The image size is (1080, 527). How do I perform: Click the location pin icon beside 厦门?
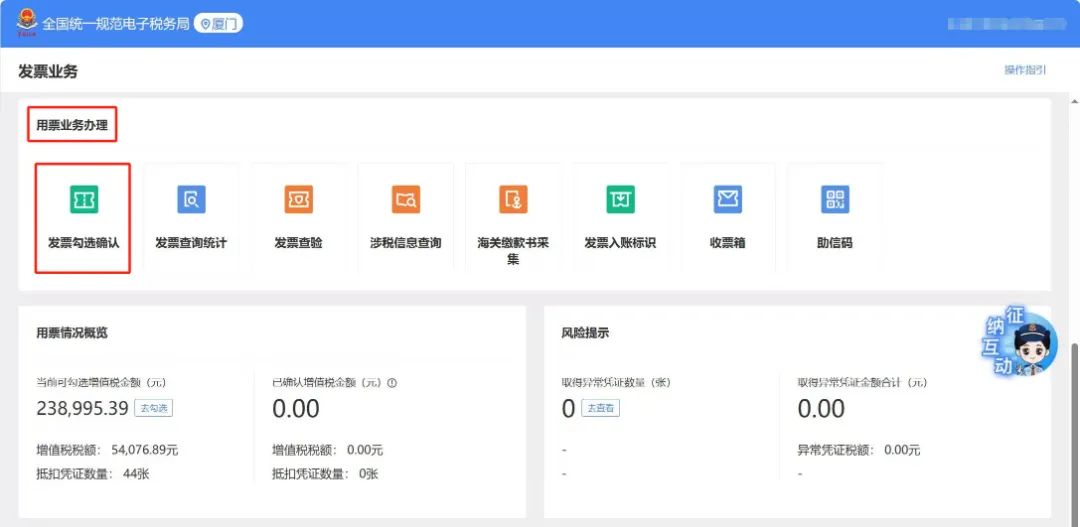tap(205, 24)
